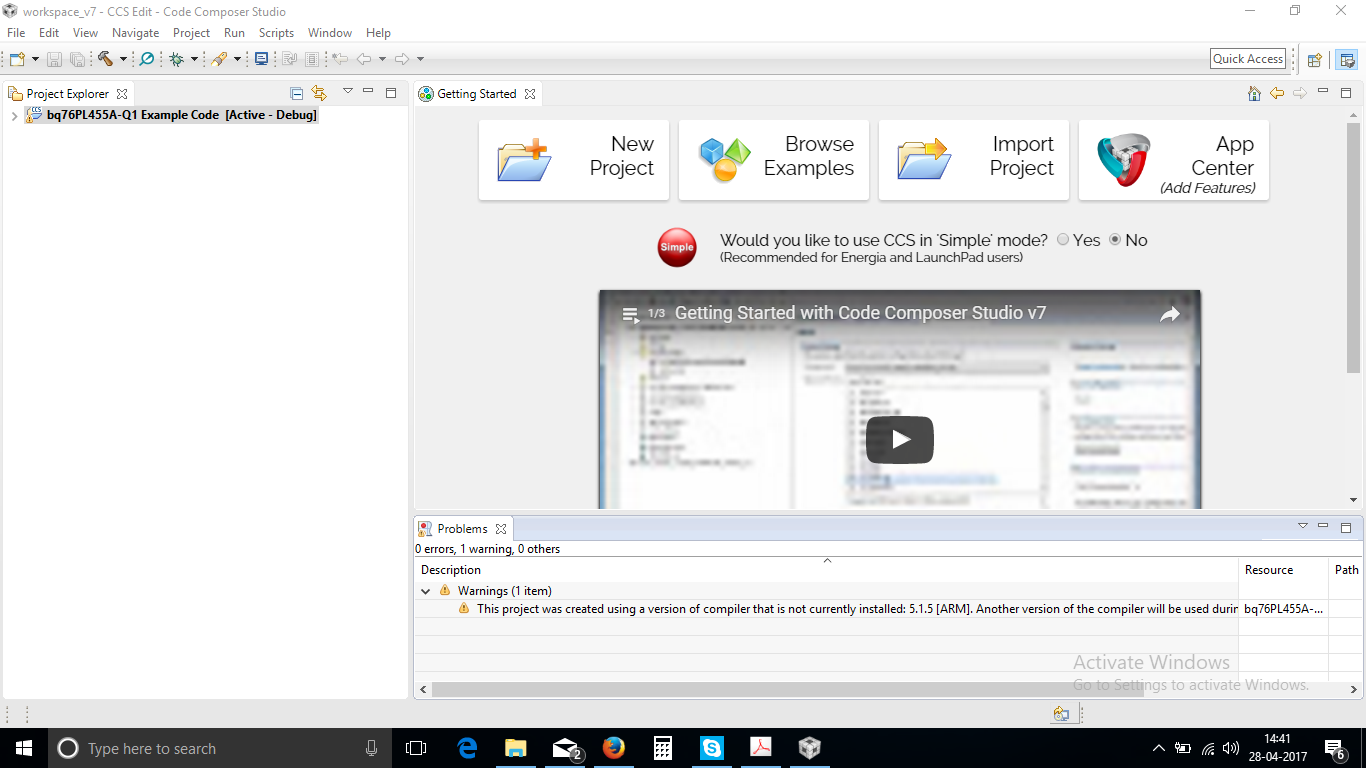
Task: Open the Problems panel View Menu triangle
Action: (x=1302, y=526)
